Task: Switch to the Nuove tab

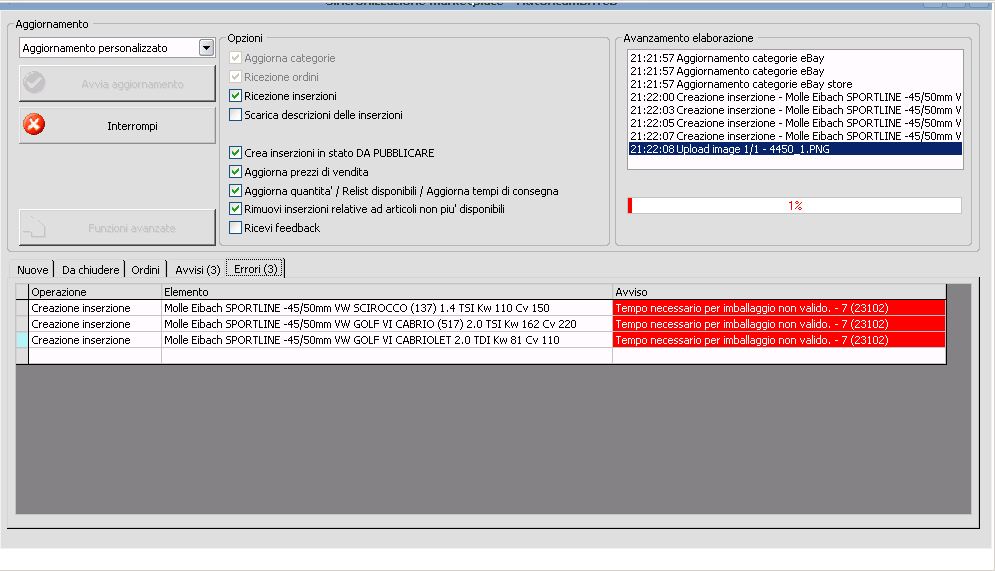Action: pyautogui.click(x=32, y=270)
